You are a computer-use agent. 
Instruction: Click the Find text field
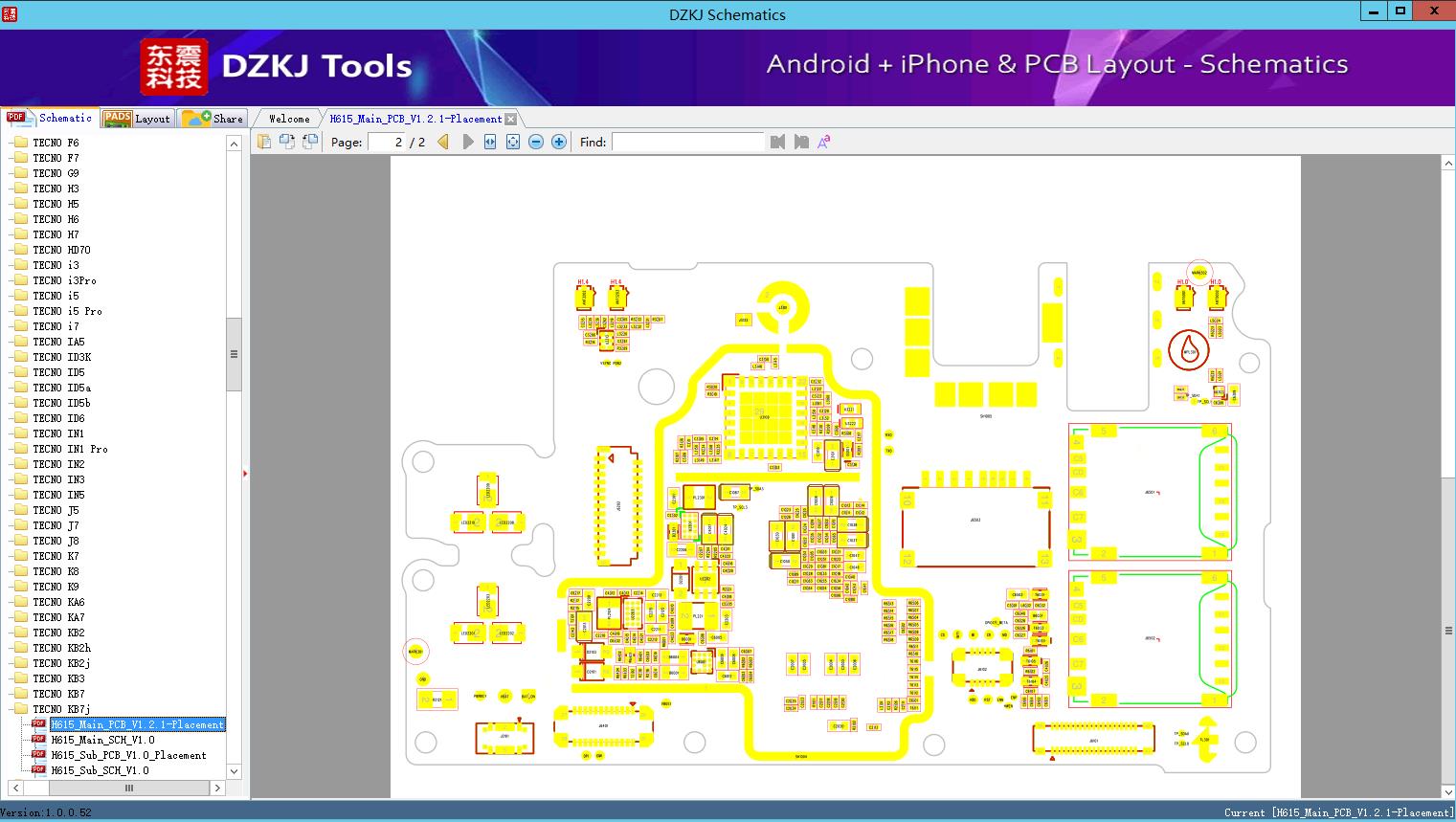[688, 142]
